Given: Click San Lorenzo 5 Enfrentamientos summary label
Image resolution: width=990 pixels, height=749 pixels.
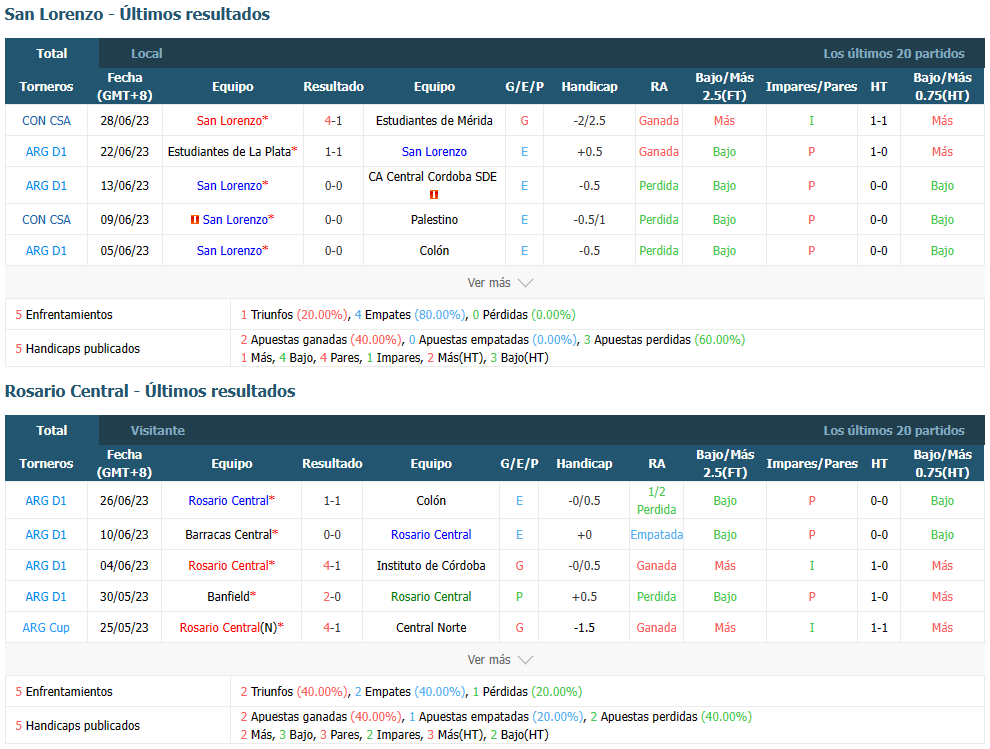Looking at the screenshot, I should click(64, 315).
